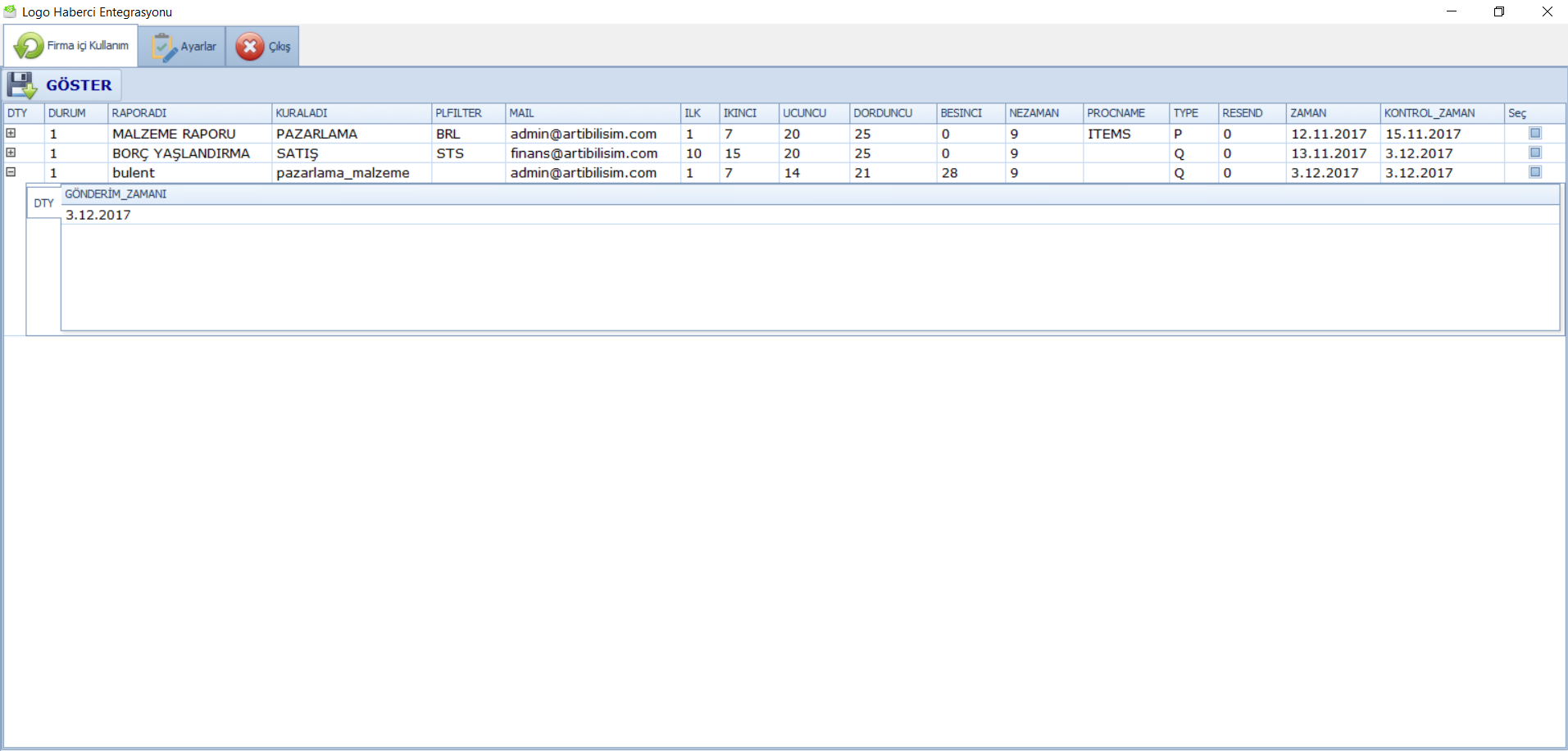
Task: Click the red Çıkış exit icon
Action: (250, 47)
